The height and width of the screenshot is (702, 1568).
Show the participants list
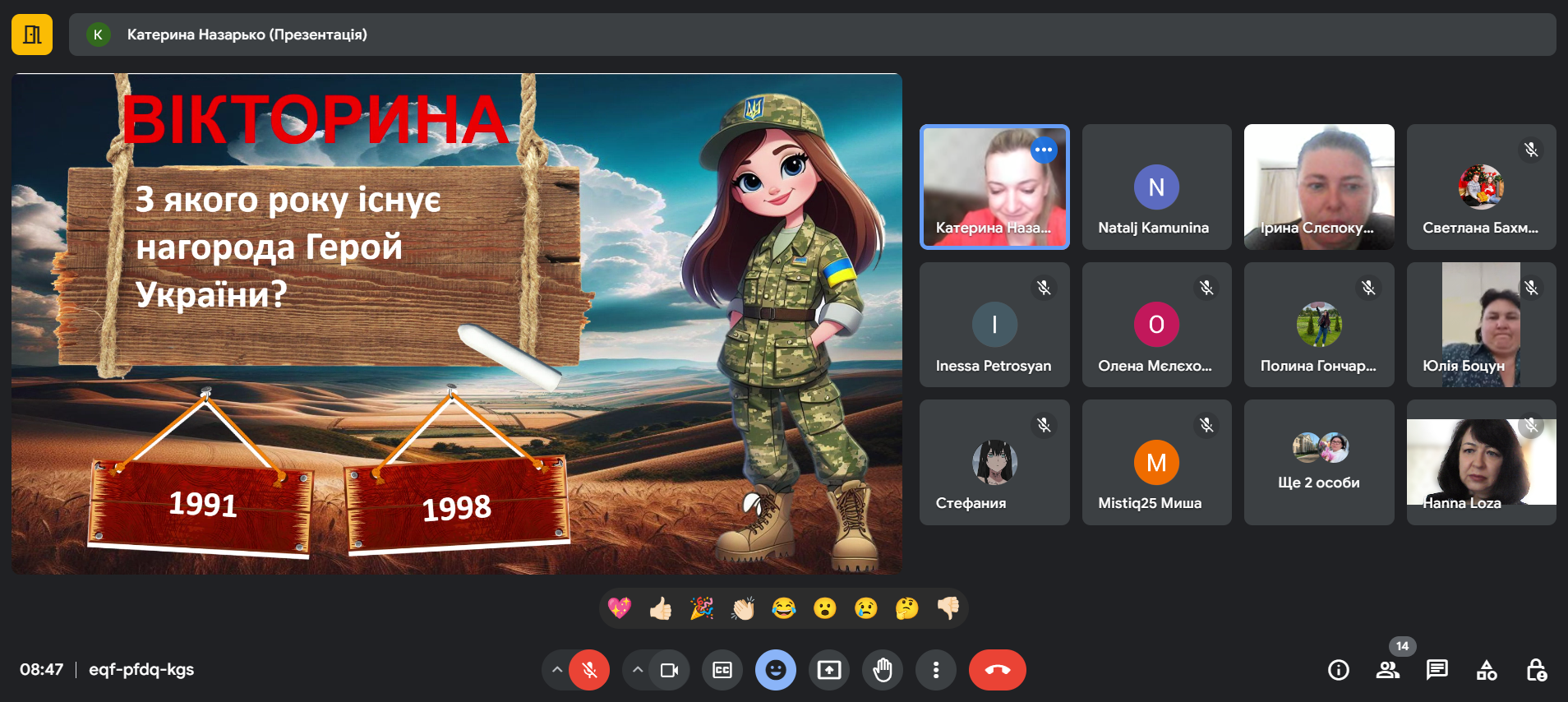[1387, 670]
